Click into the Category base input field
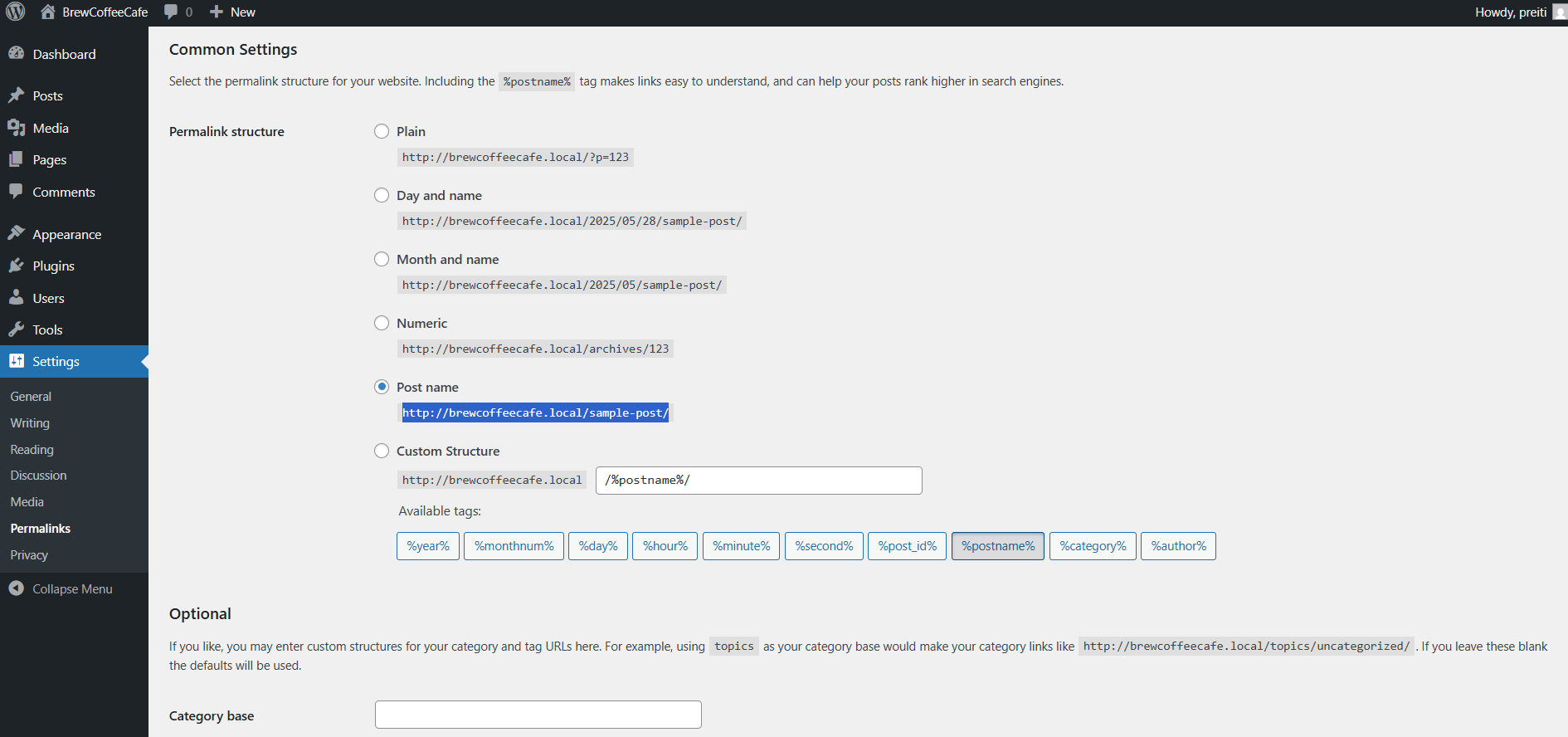 click(538, 715)
